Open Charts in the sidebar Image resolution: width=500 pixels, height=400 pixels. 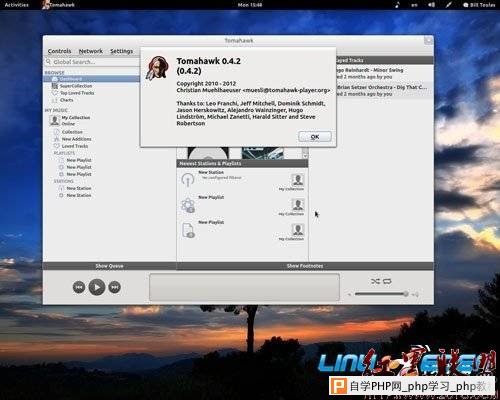coord(66,100)
